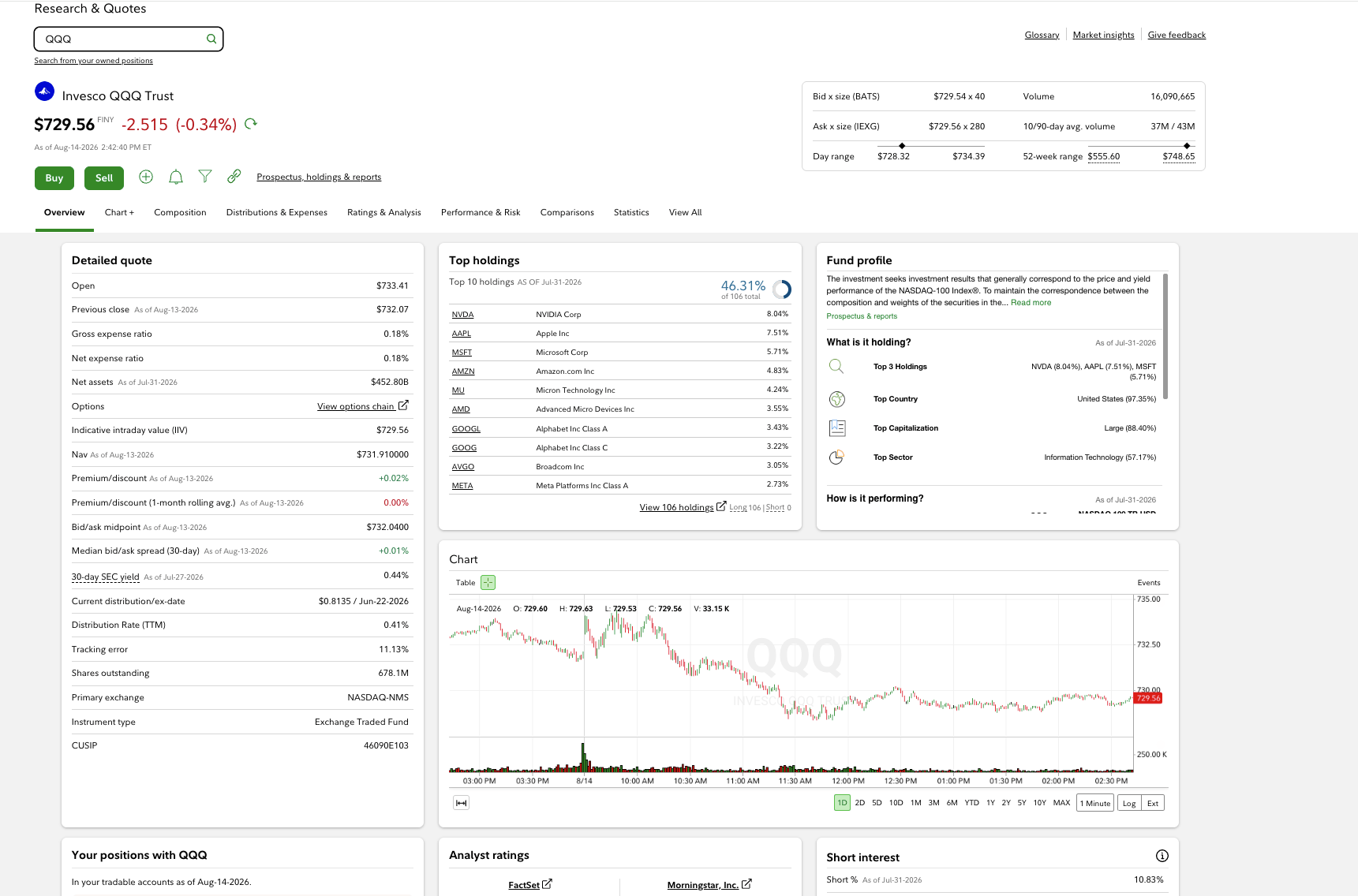Open the AAPL ticker link
1358x896 pixels.
pos(462,334)
